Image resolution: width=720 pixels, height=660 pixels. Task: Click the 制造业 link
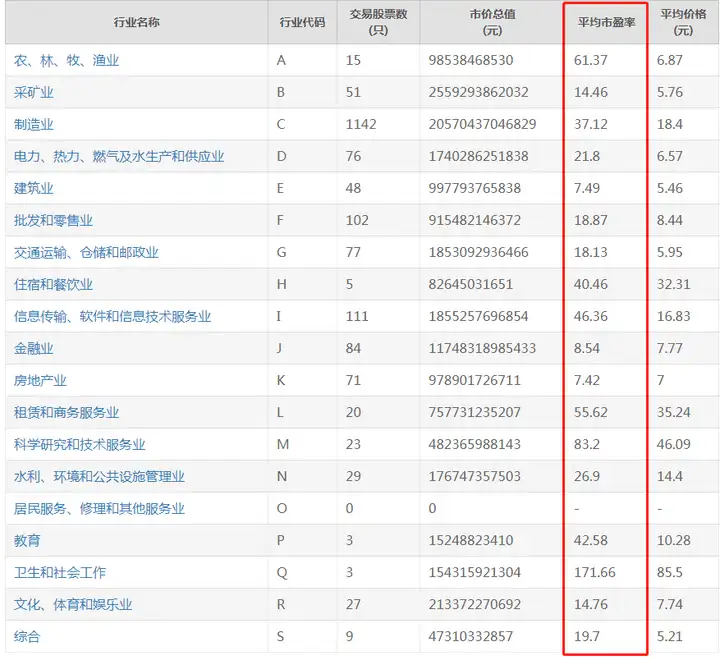click(34, 124)
